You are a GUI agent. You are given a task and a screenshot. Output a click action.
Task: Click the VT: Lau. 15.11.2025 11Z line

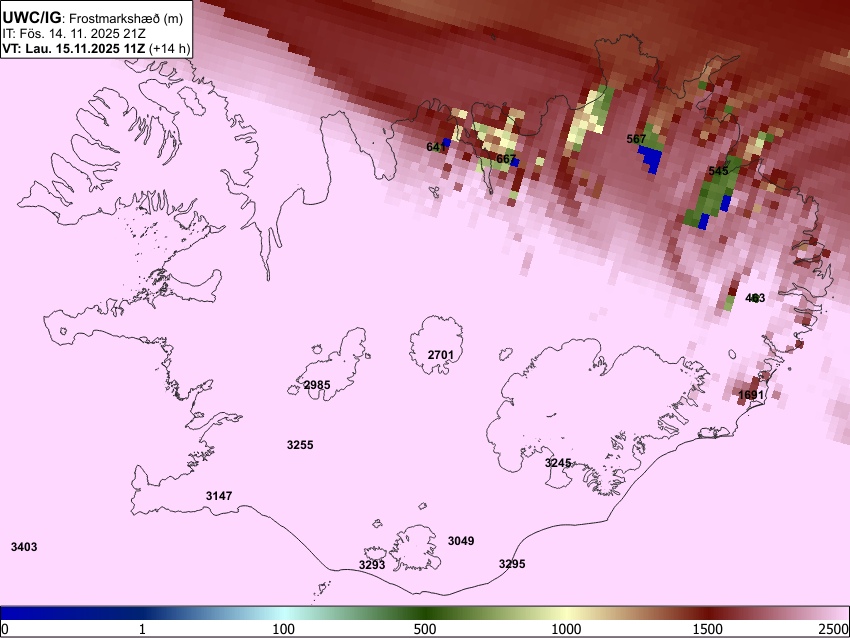(x=96, y=48)
